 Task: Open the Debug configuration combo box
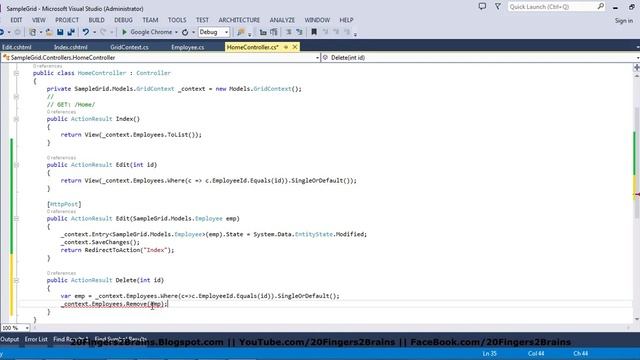(x=214, y=32)
